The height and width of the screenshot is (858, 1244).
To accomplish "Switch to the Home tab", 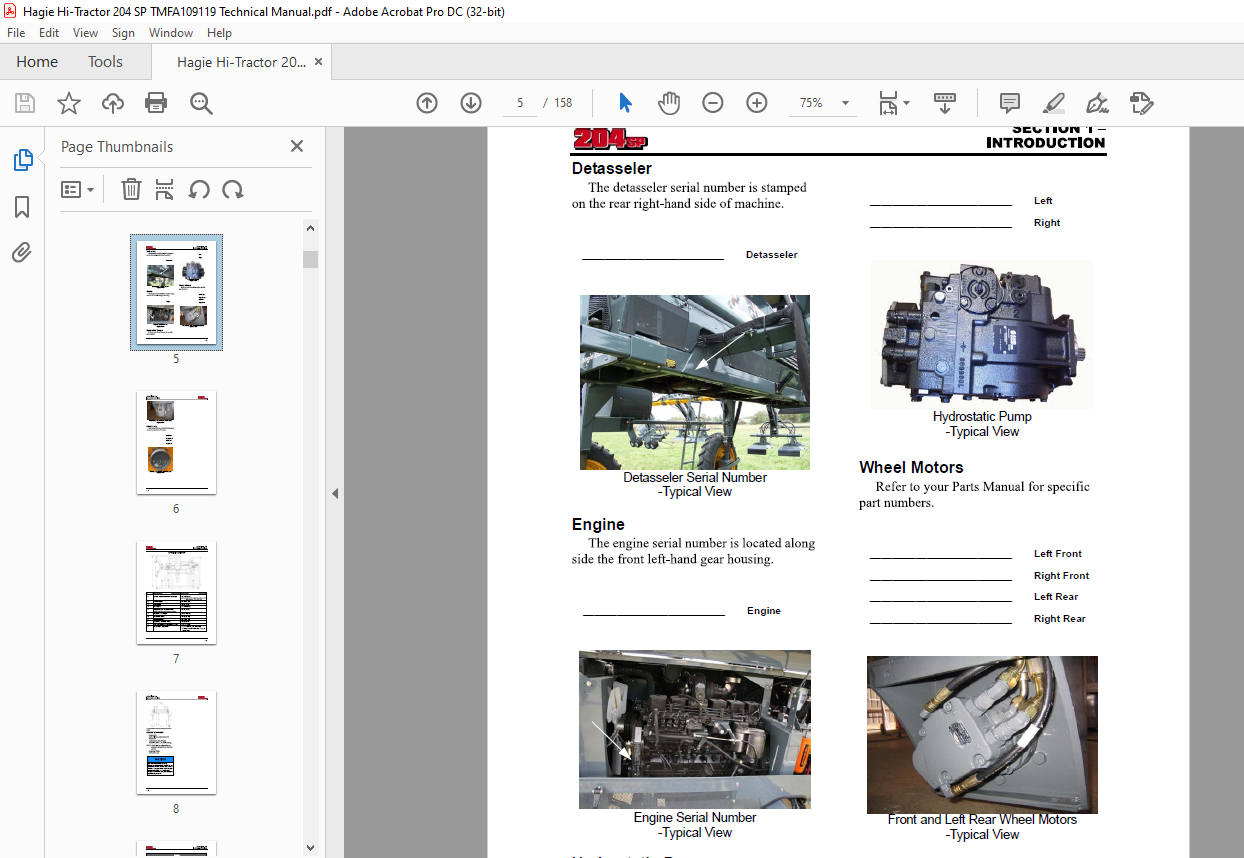I will 37,62.
